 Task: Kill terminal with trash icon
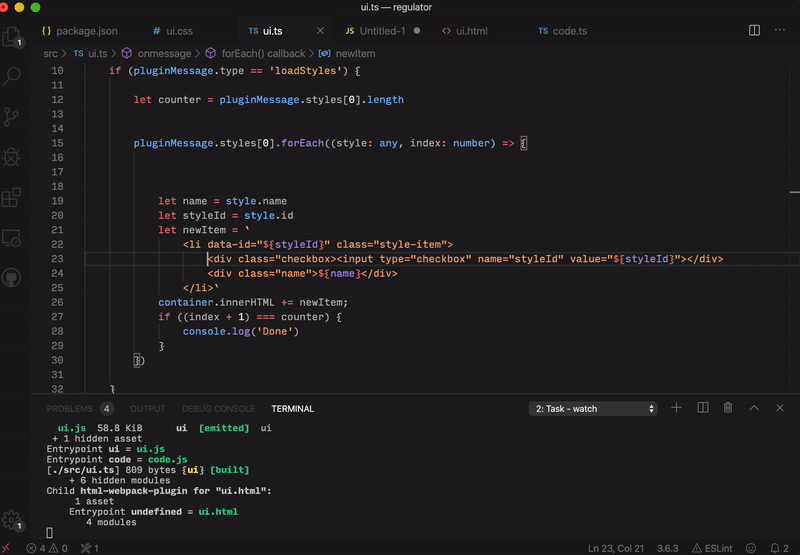tap(728, 408)
